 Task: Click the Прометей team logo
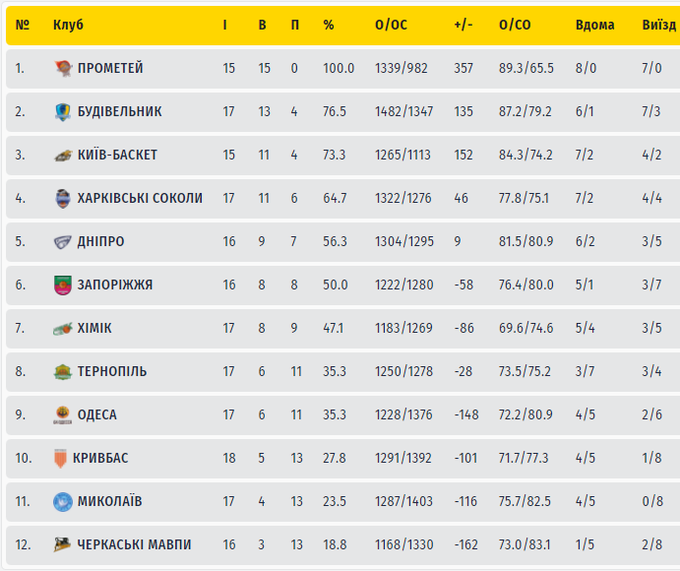tap(62, 69)
